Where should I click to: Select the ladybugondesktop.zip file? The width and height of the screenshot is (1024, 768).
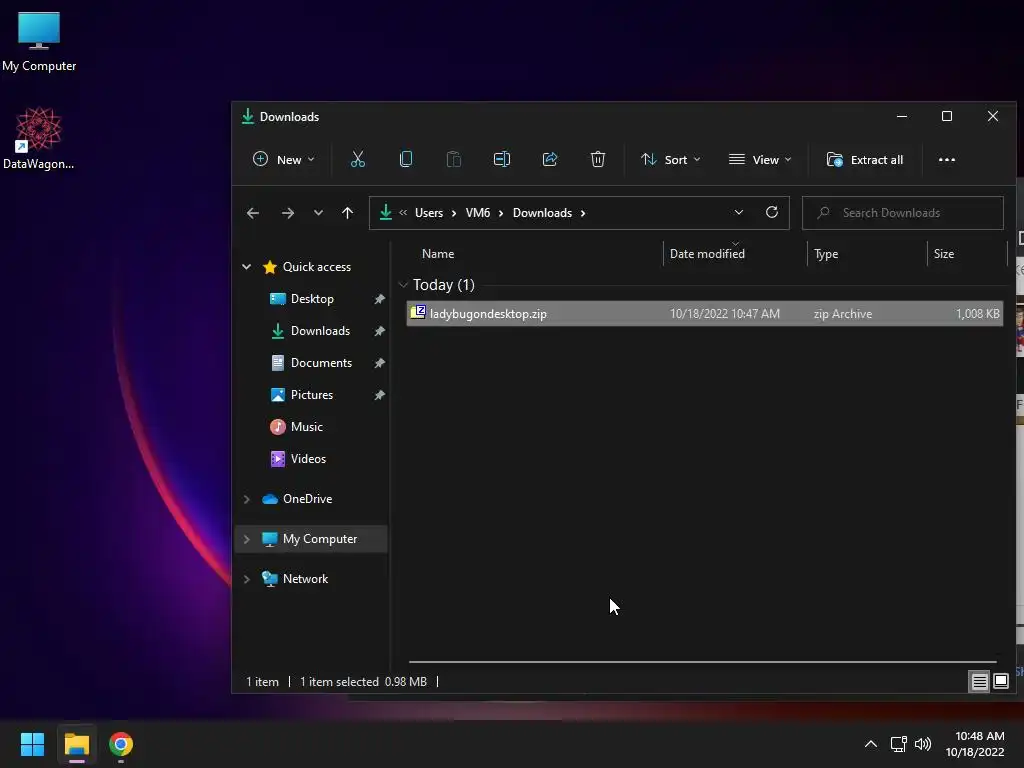click(x=705, y=314)
